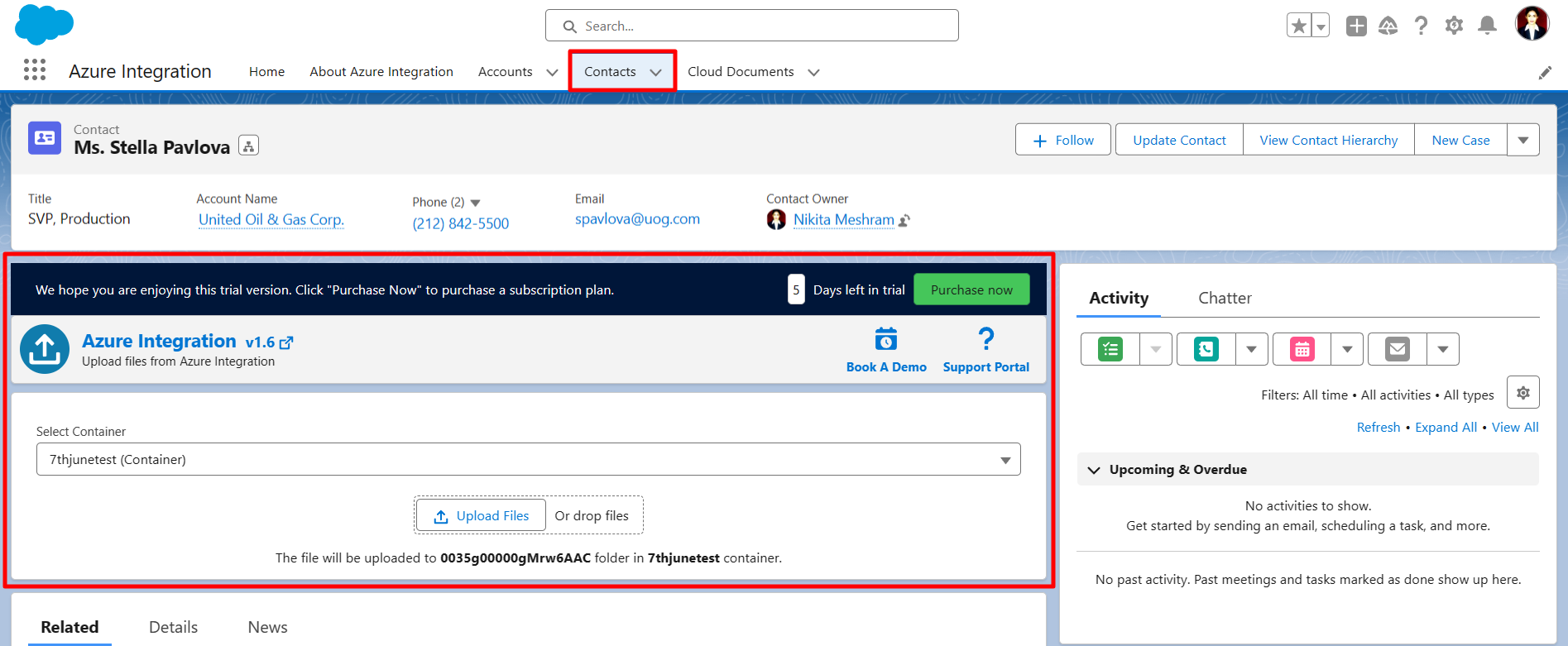1568x646 pixels.
Task: Open the dropdown next to Log a Call
Action: [x=1252, y=349]
